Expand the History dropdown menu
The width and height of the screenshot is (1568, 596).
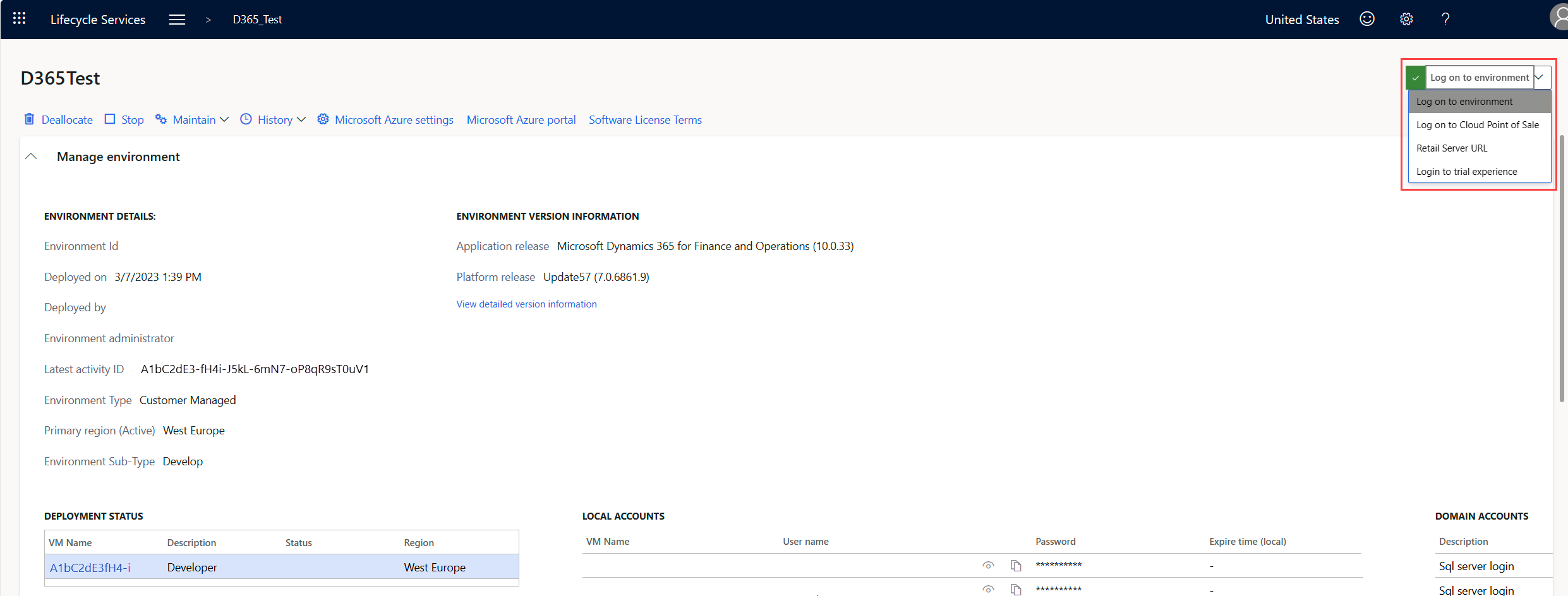[301, 119]
